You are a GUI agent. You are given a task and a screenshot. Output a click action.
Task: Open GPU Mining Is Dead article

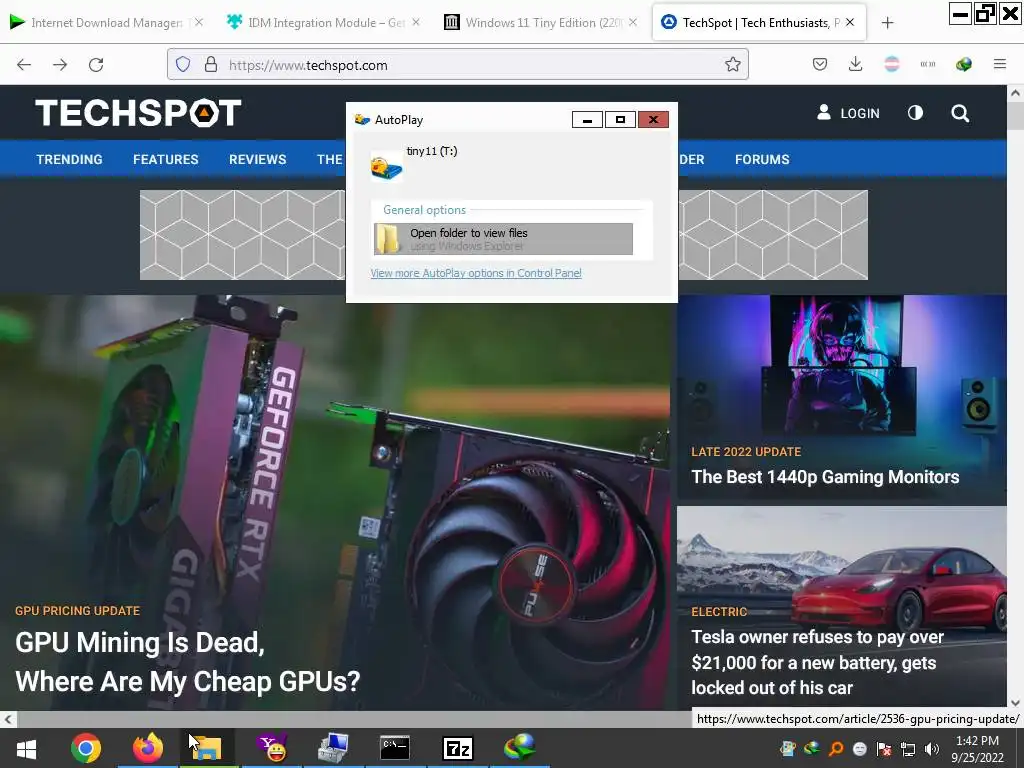pyautogui.click(x=187, y=662)
